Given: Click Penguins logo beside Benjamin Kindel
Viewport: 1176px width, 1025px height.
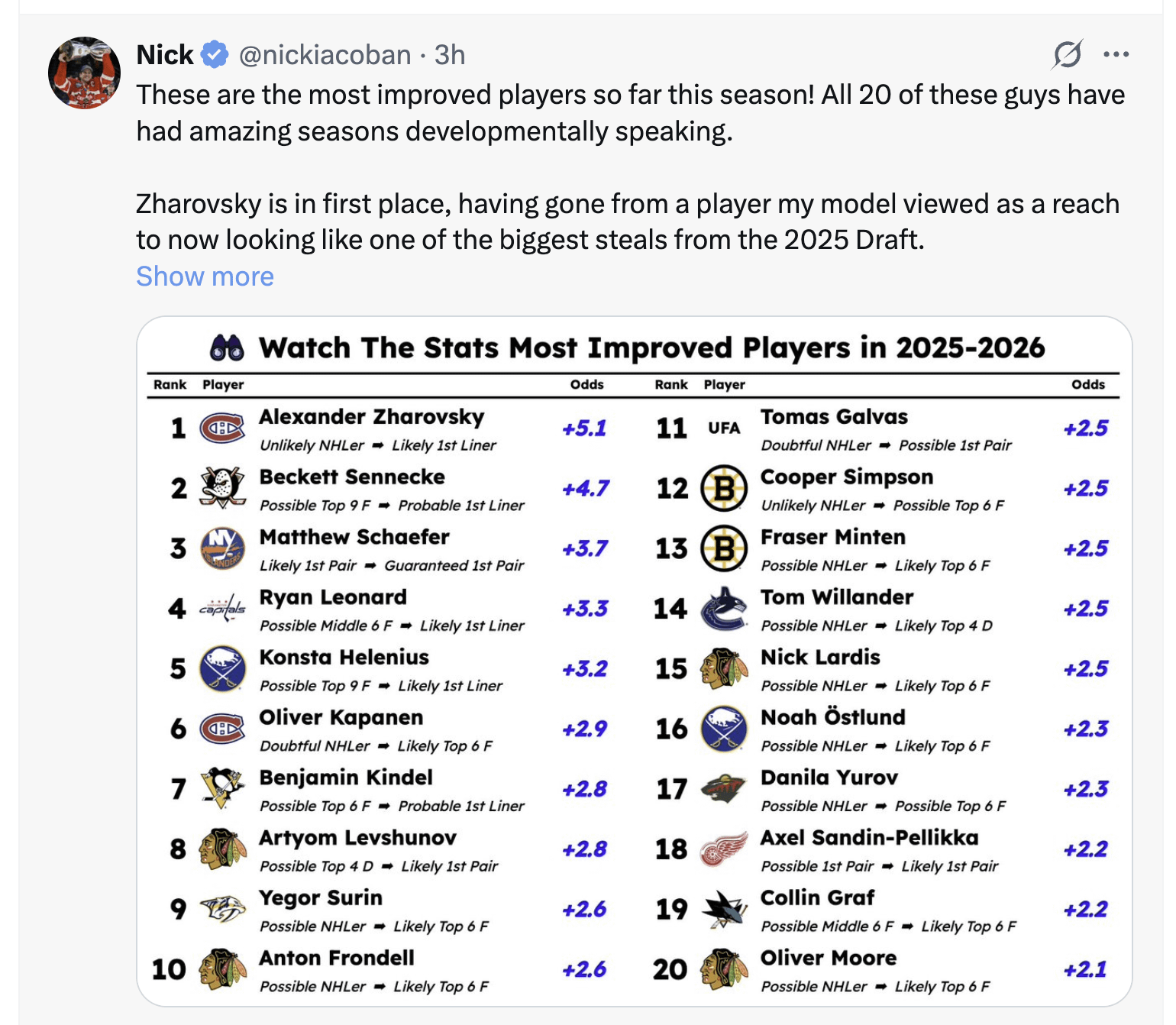Looking at the screenshot, I should (x=222, y=788).
